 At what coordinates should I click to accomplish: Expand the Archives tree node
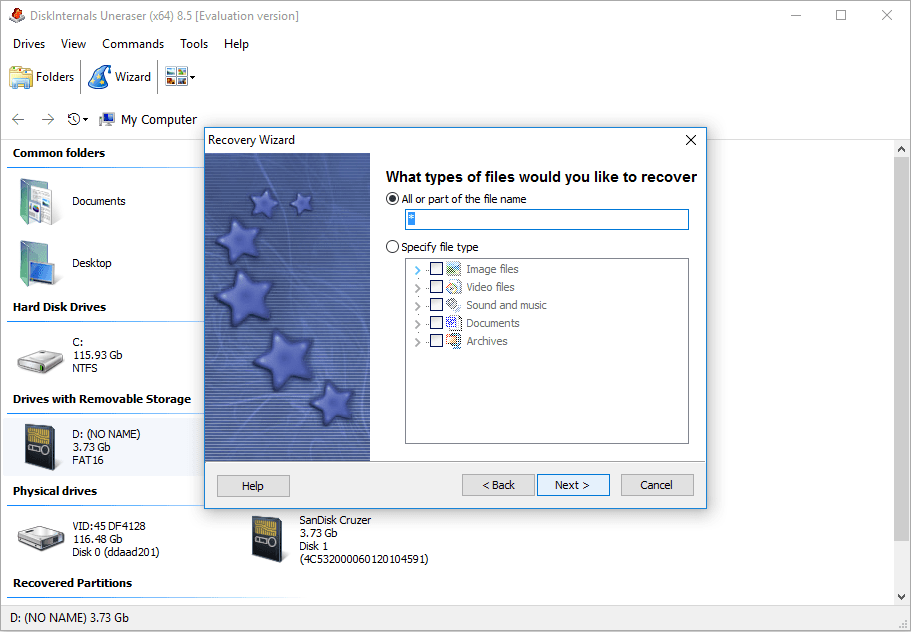(x=417, y=342)
